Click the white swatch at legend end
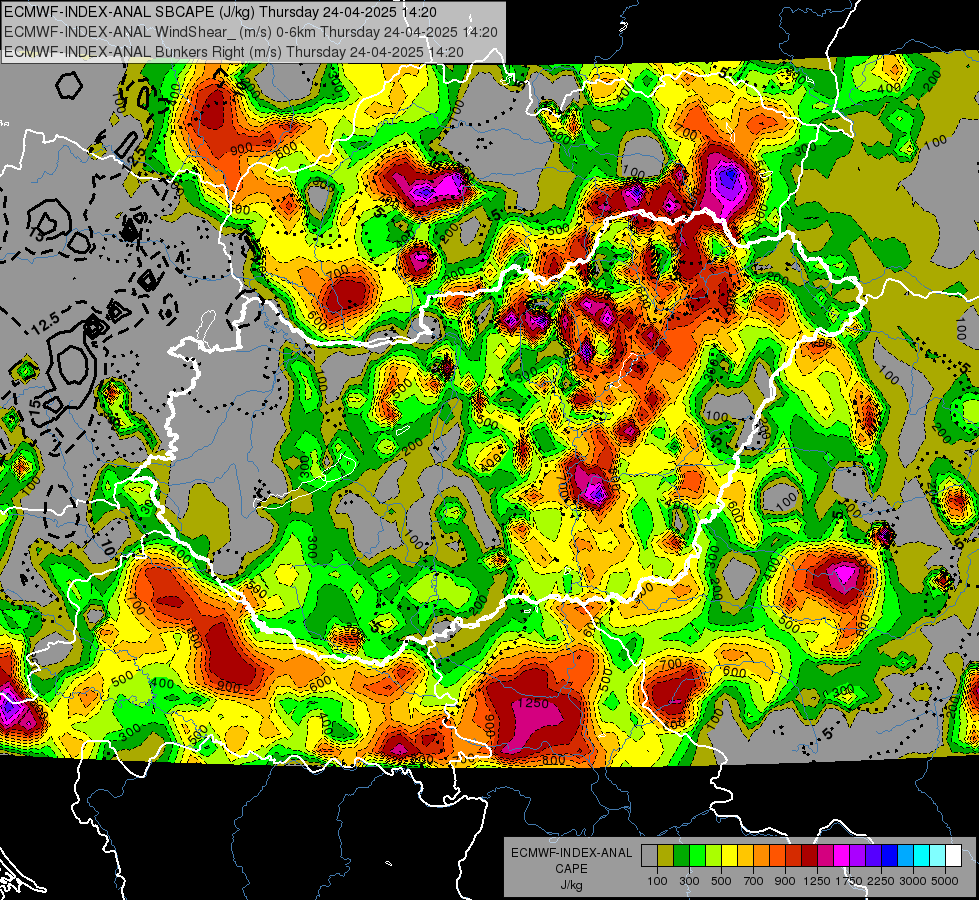The image size is (979, 900). [x=953, y=855]
